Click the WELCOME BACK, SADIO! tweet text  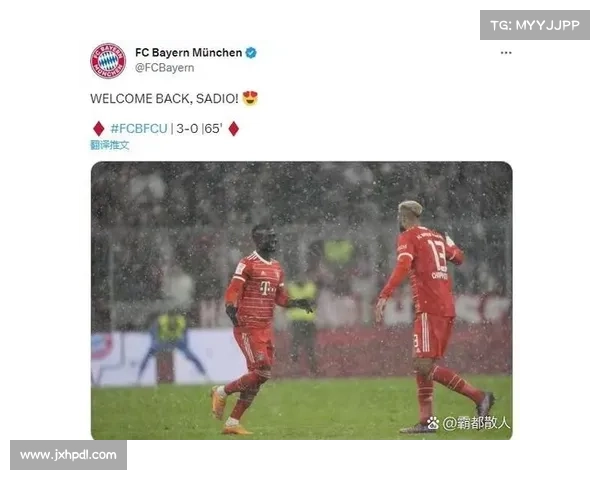[x=165, y=99]
